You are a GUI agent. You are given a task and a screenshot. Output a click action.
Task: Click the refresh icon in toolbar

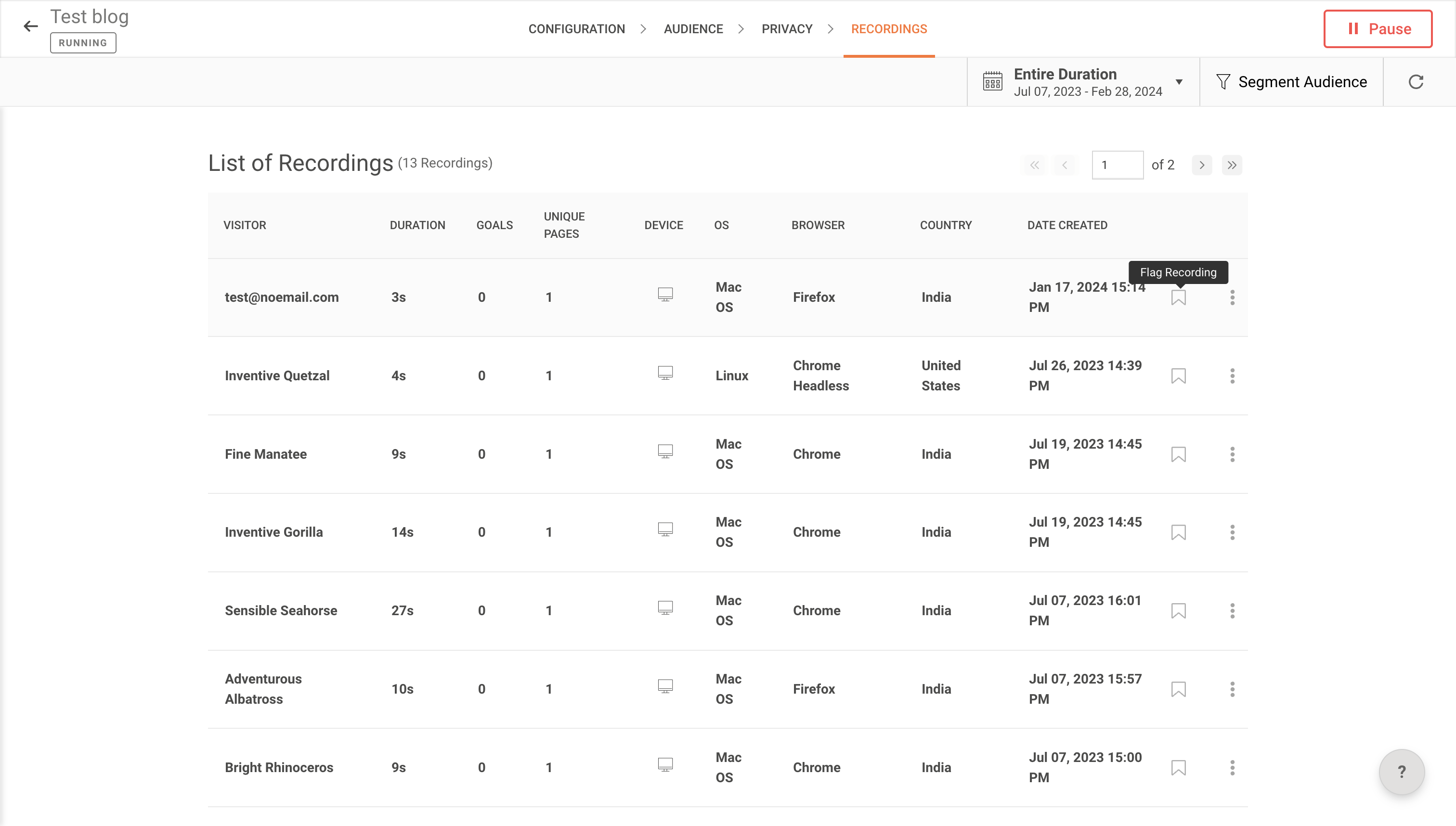tap(1416, 82)
